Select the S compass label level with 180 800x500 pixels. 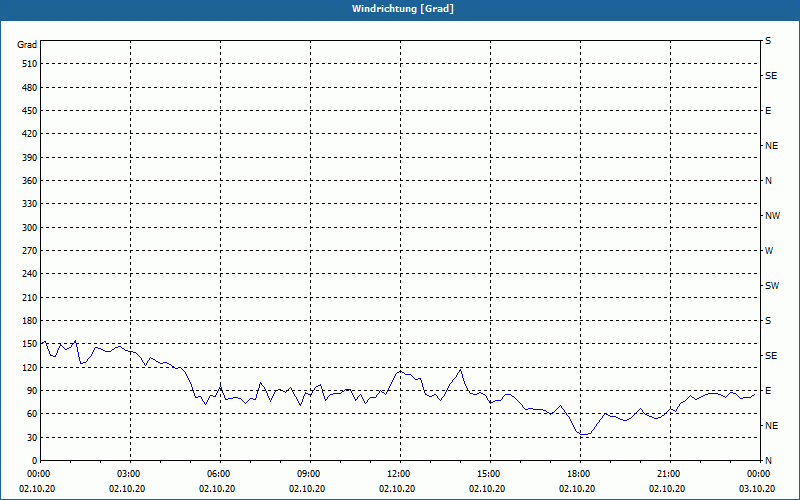point(768,321)
